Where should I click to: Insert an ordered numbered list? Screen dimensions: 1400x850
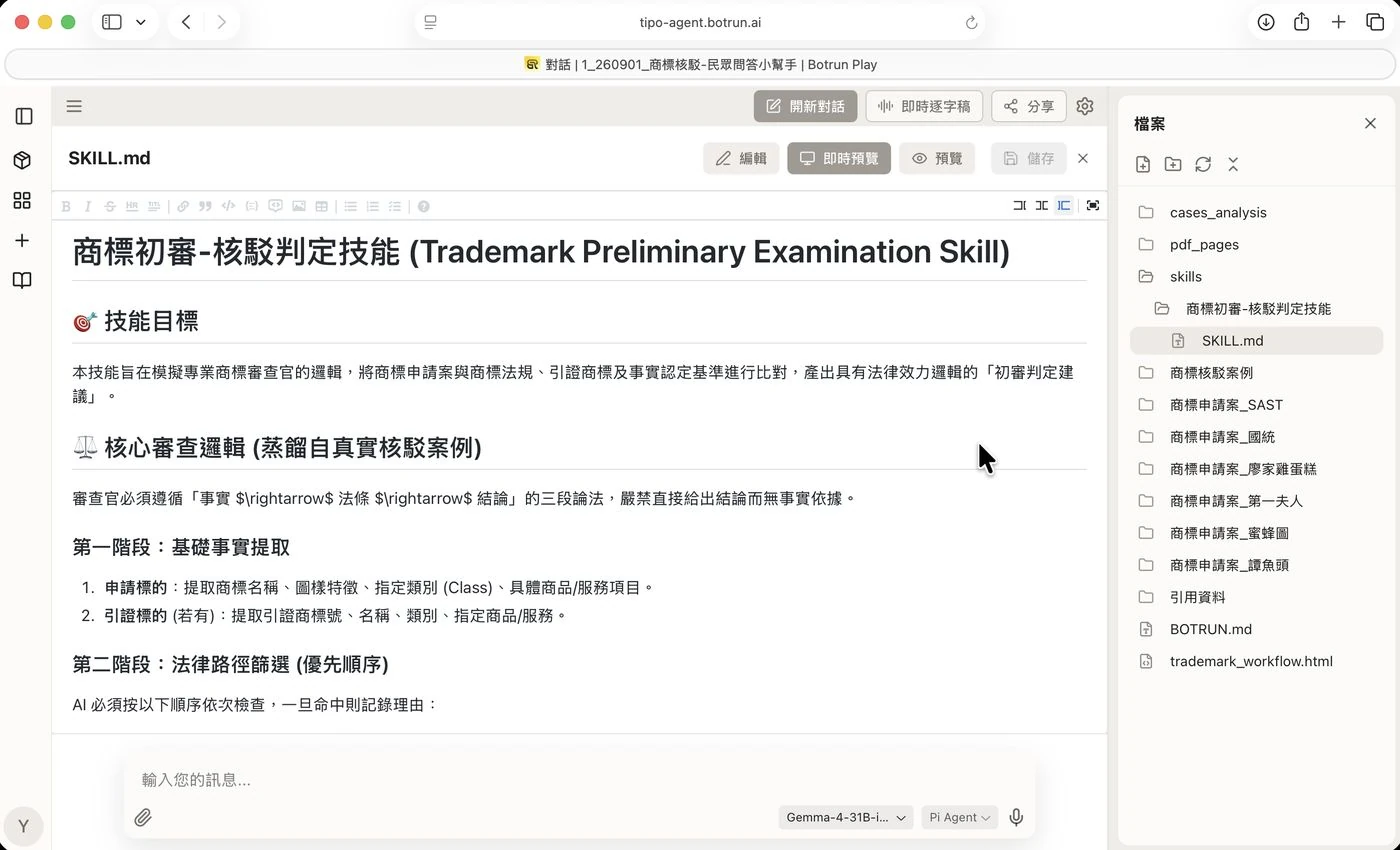[373, 206]
